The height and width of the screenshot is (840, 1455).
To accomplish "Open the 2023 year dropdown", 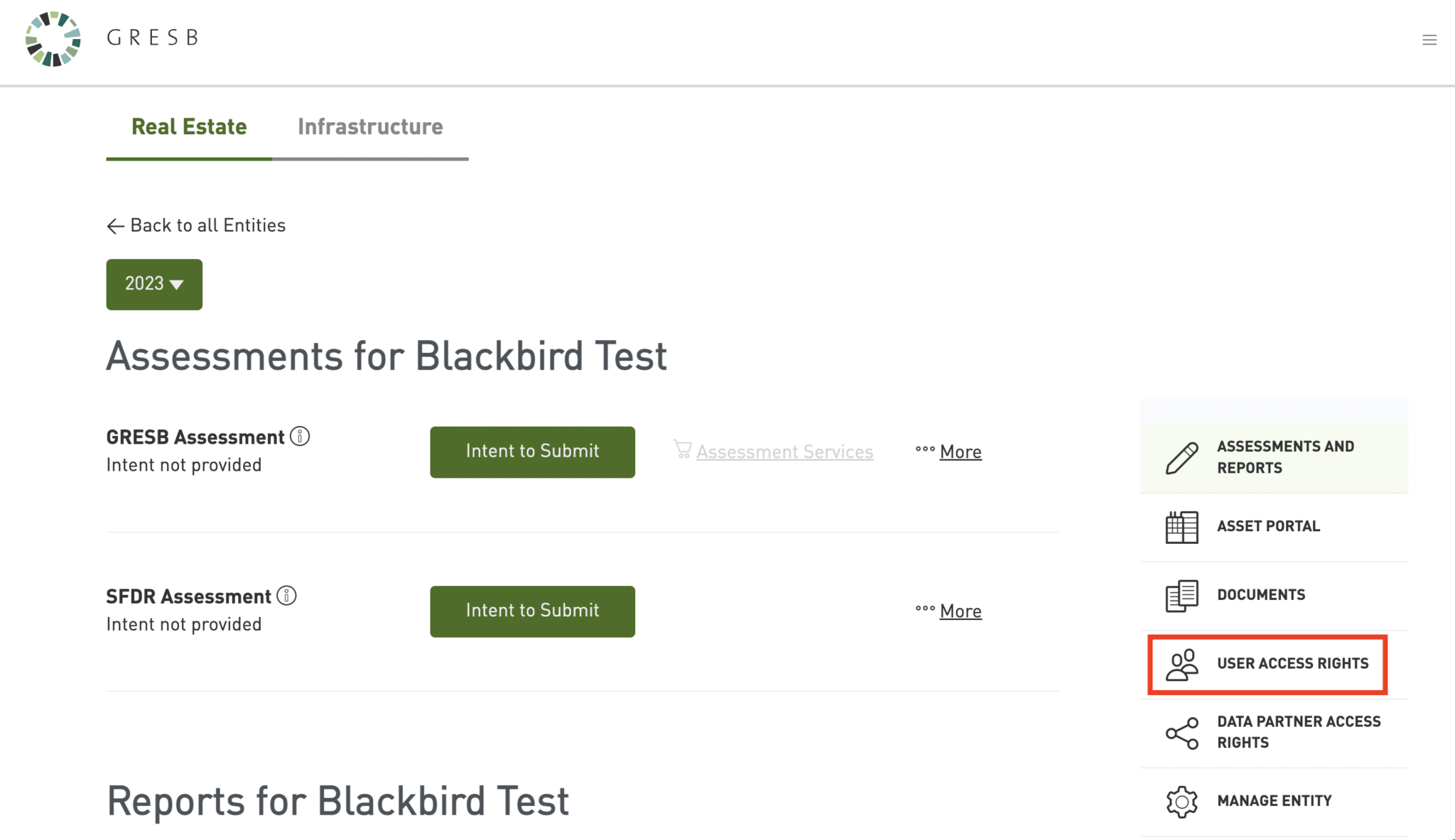I will (154, 284).
